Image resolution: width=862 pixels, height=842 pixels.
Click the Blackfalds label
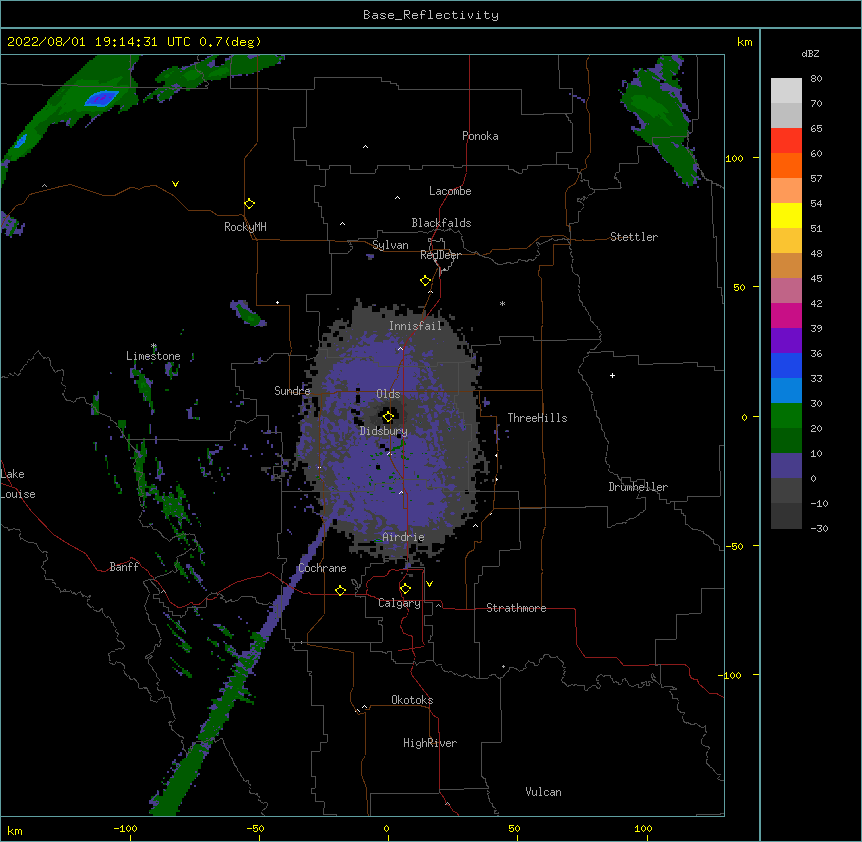pyautogui.click(x=441, y=223)
